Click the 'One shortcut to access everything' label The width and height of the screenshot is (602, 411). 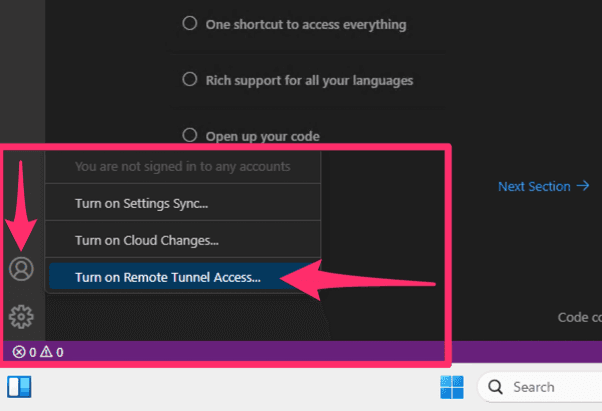pos(308,24)
